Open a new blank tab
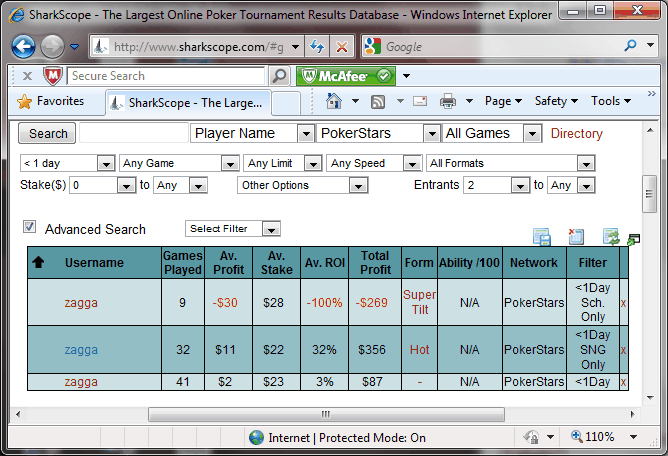This screenshot has height=456, width=668. pos(286,104)
